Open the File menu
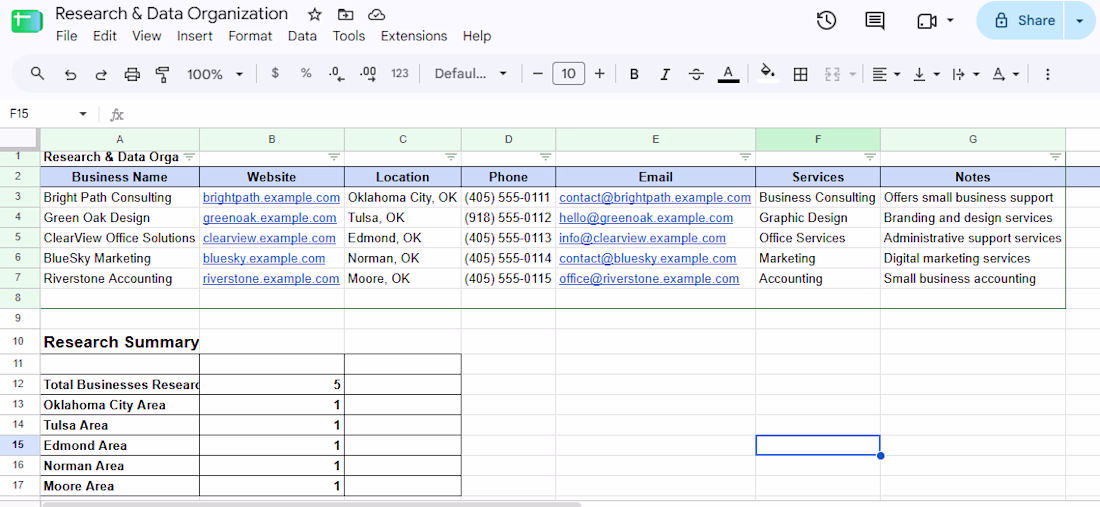1100x507 pixels. point(67,36)
